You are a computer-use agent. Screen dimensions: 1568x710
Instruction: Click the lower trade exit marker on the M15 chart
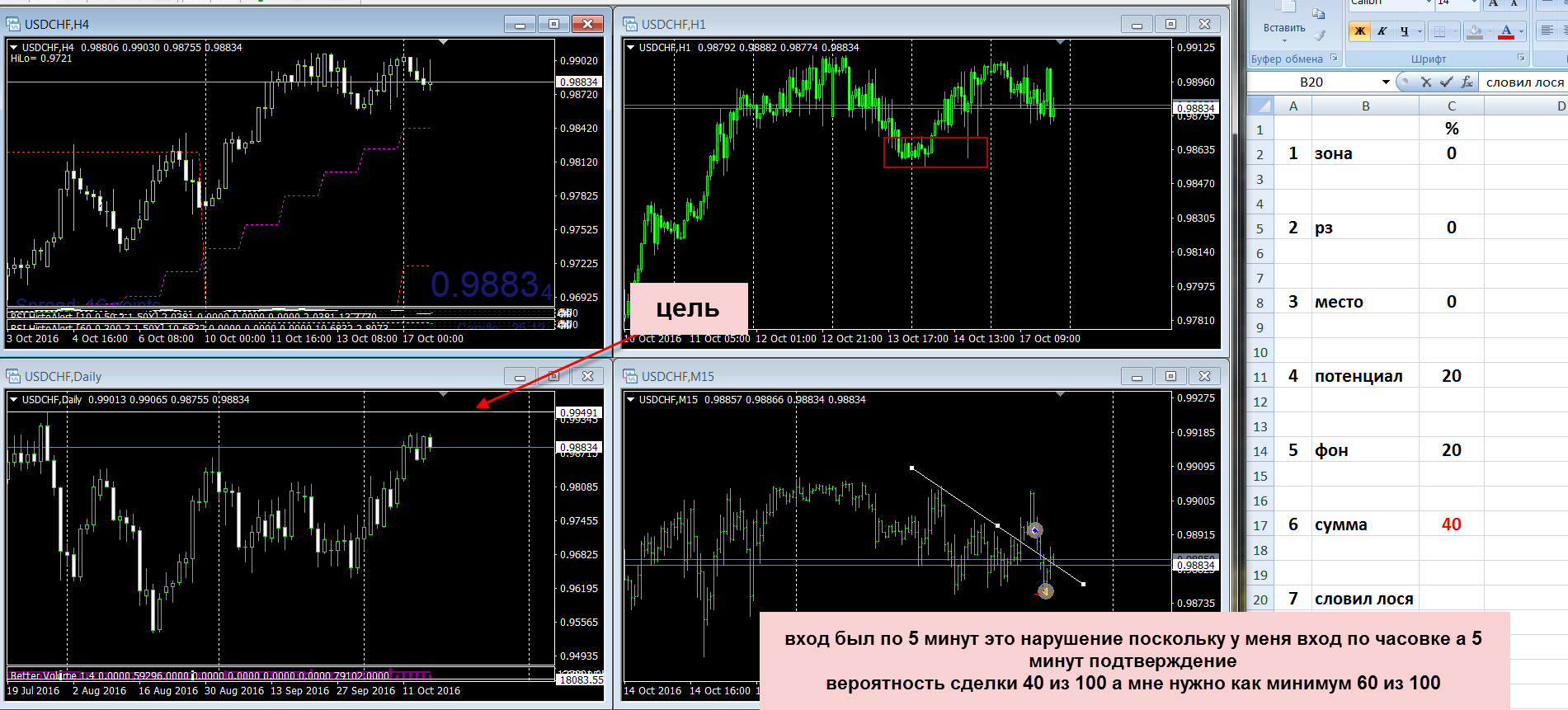coord(1045,590)
